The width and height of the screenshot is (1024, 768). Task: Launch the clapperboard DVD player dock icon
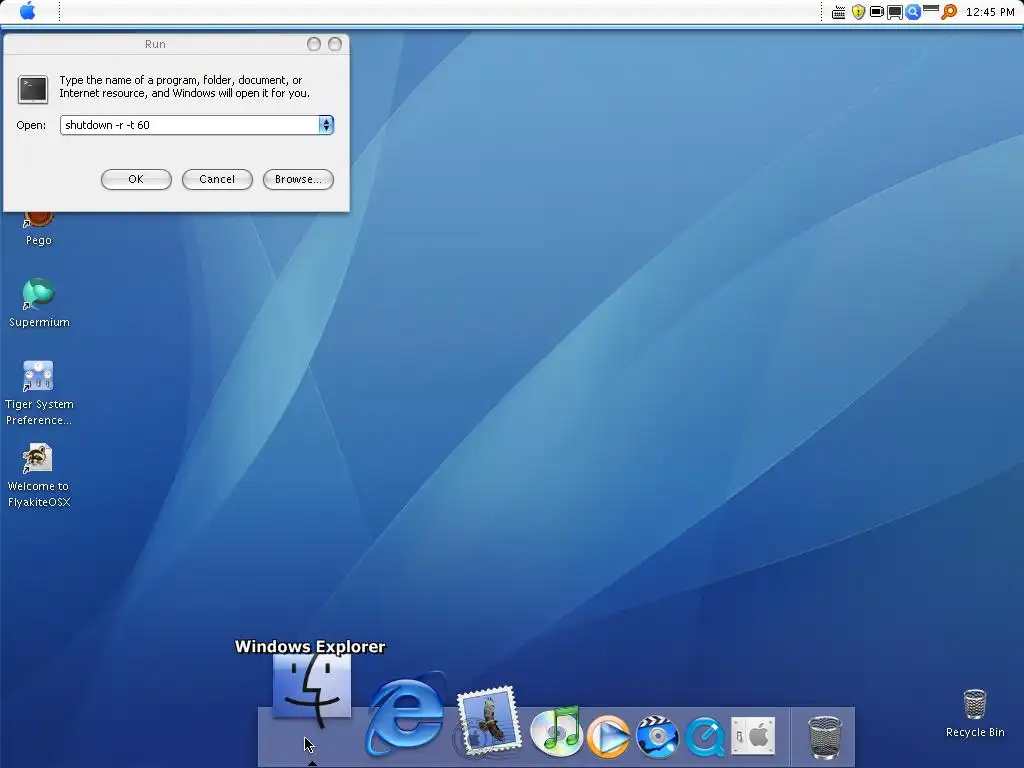click(x=657, y=735)
